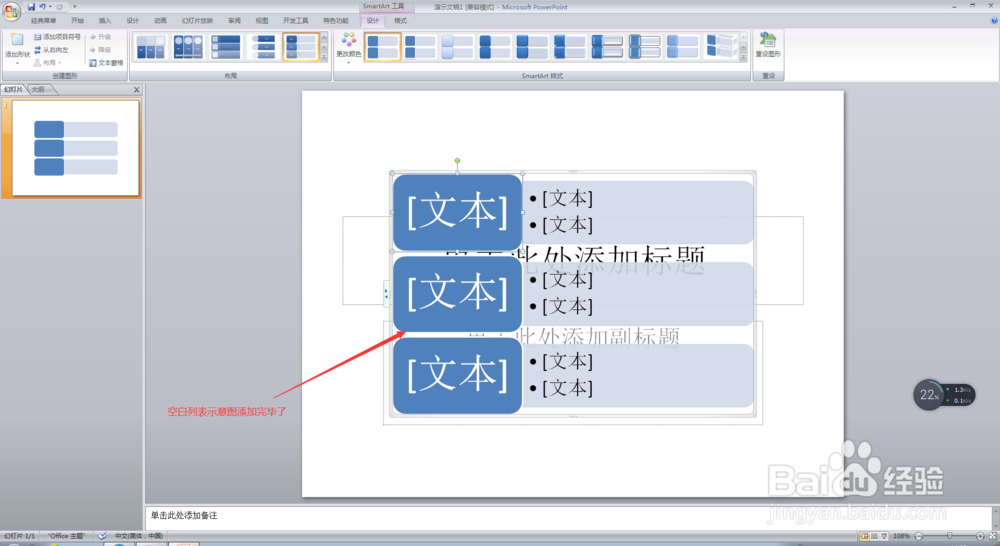Expand the SmartArt 样式 gallery more button
The image size is (1000, 546).
pyautogui.click(x=744, y=57)
